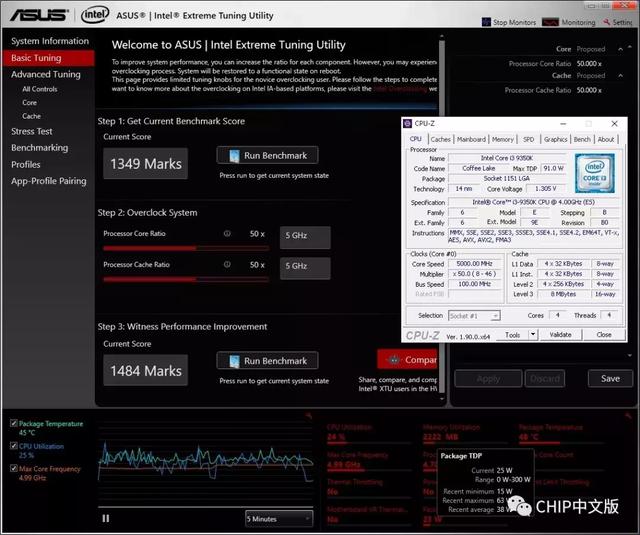Click the CPU-Z window title icon
The height and width of the screenshot is (535, 640).
(x=408, y=123)
